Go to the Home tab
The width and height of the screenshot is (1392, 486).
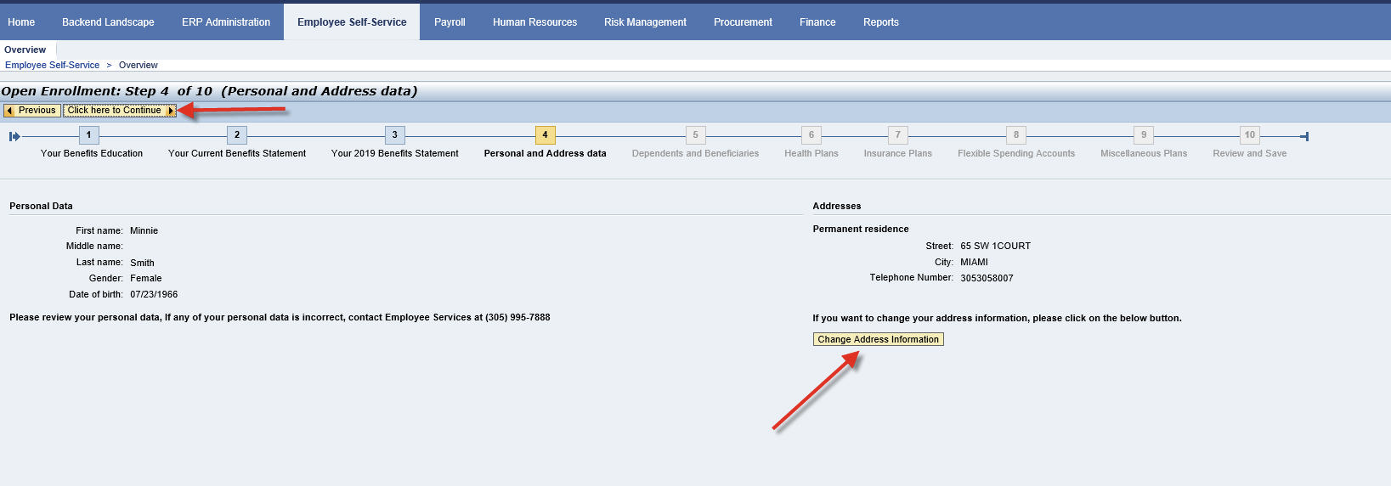21,22
